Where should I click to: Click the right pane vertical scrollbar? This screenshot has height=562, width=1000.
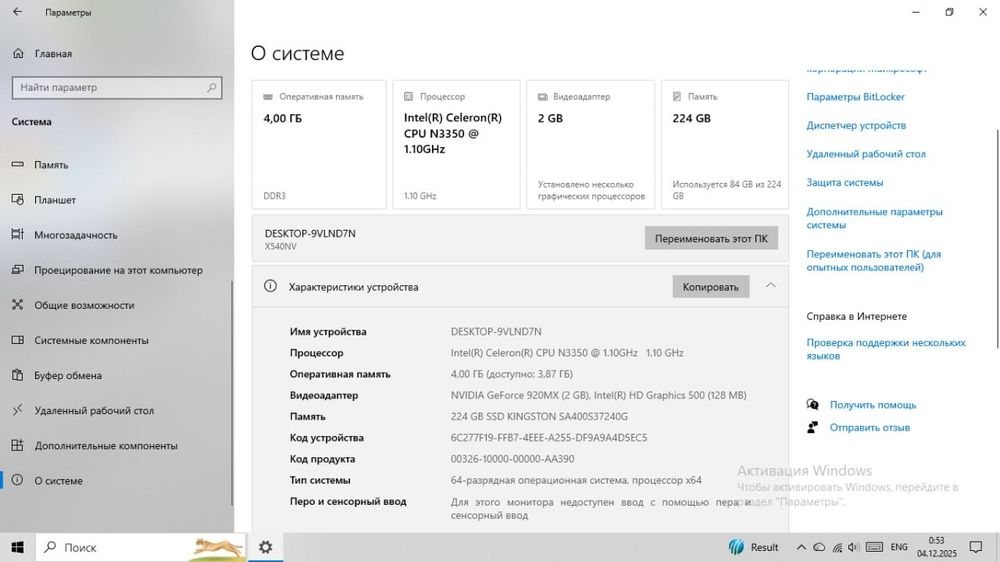point(997,239)
